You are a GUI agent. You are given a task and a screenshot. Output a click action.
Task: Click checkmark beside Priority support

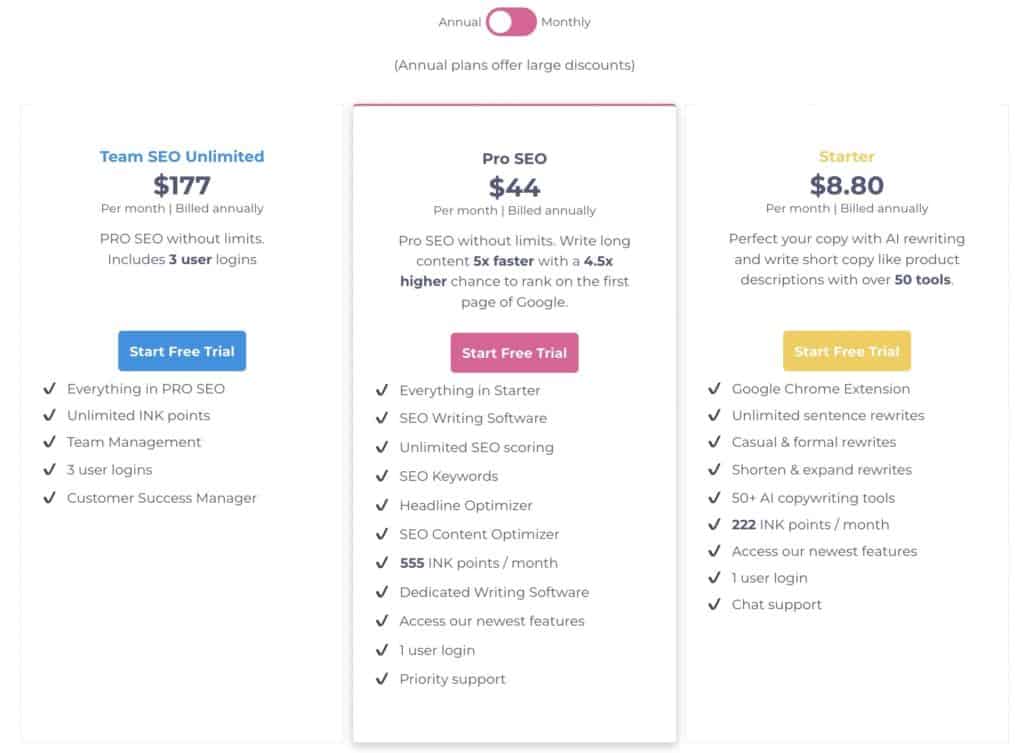(x=382, y=679)
